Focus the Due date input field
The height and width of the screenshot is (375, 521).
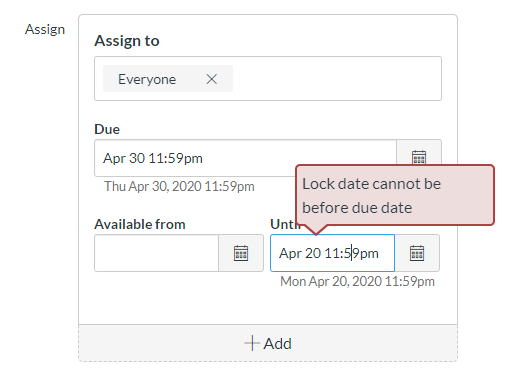click(195, 158)
